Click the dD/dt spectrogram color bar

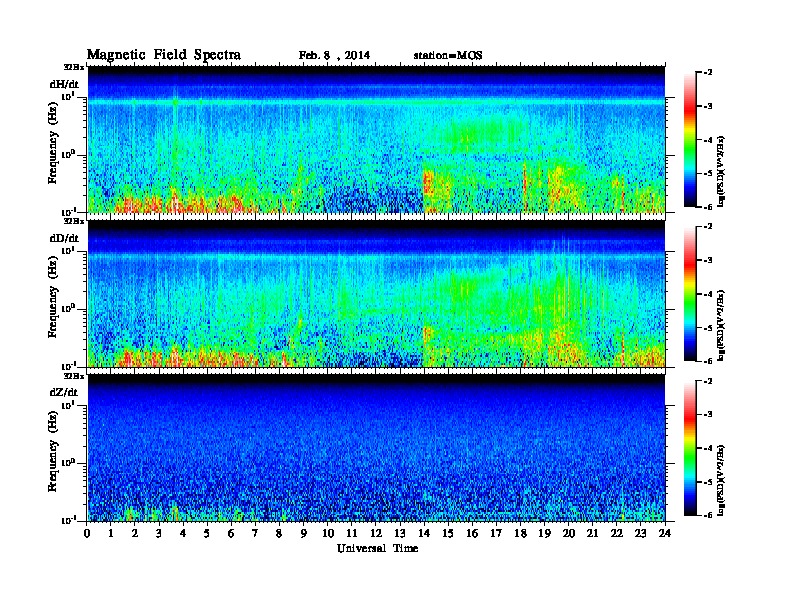tap(690, 293)
